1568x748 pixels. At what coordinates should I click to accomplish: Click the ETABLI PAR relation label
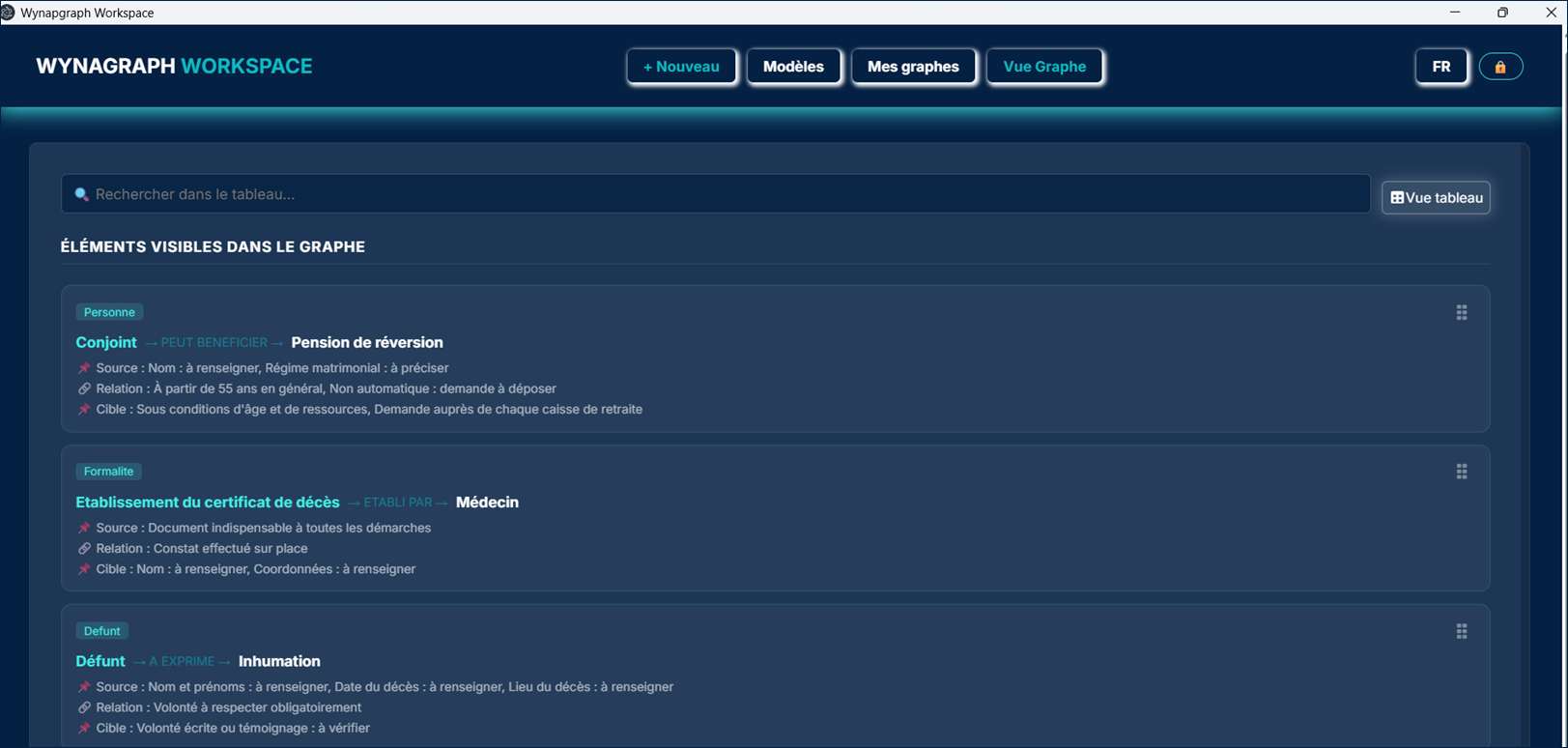click(x=398, y=503)
